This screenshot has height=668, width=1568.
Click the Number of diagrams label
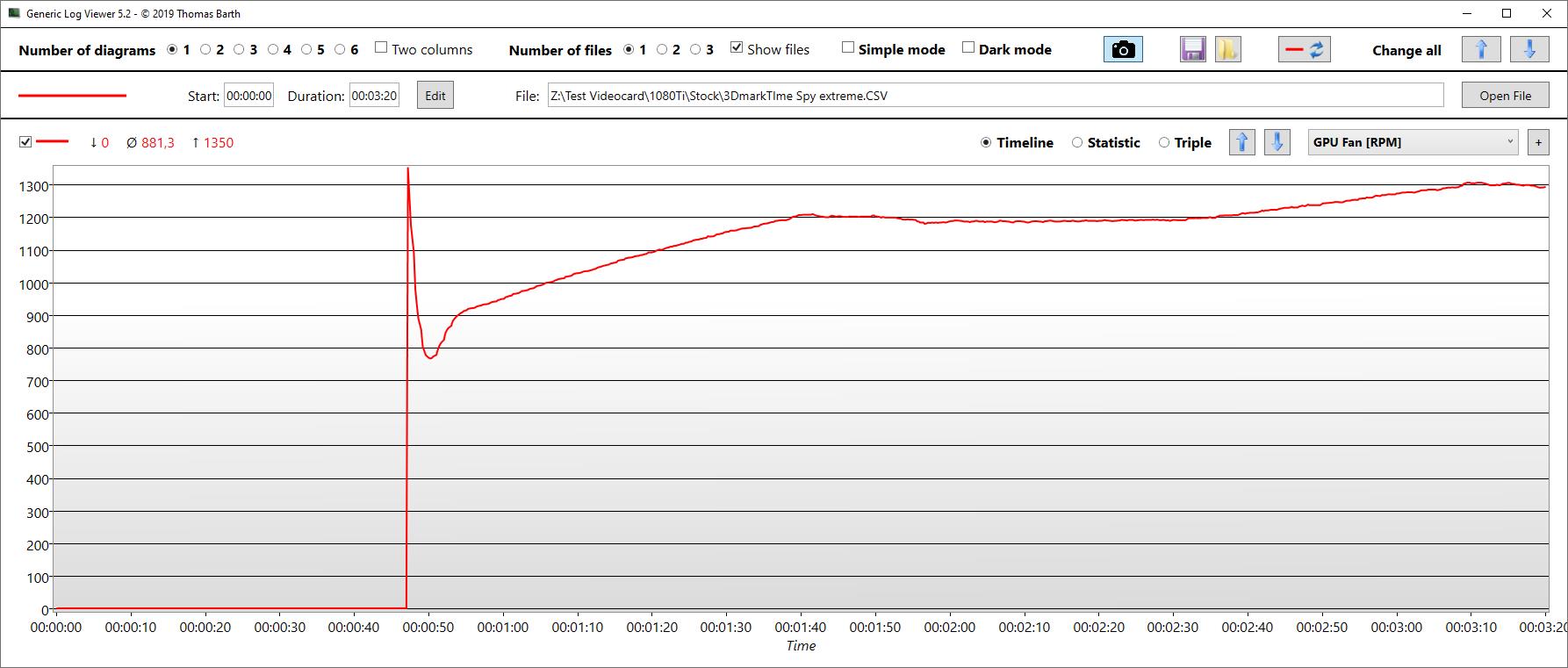pos(87,50)
